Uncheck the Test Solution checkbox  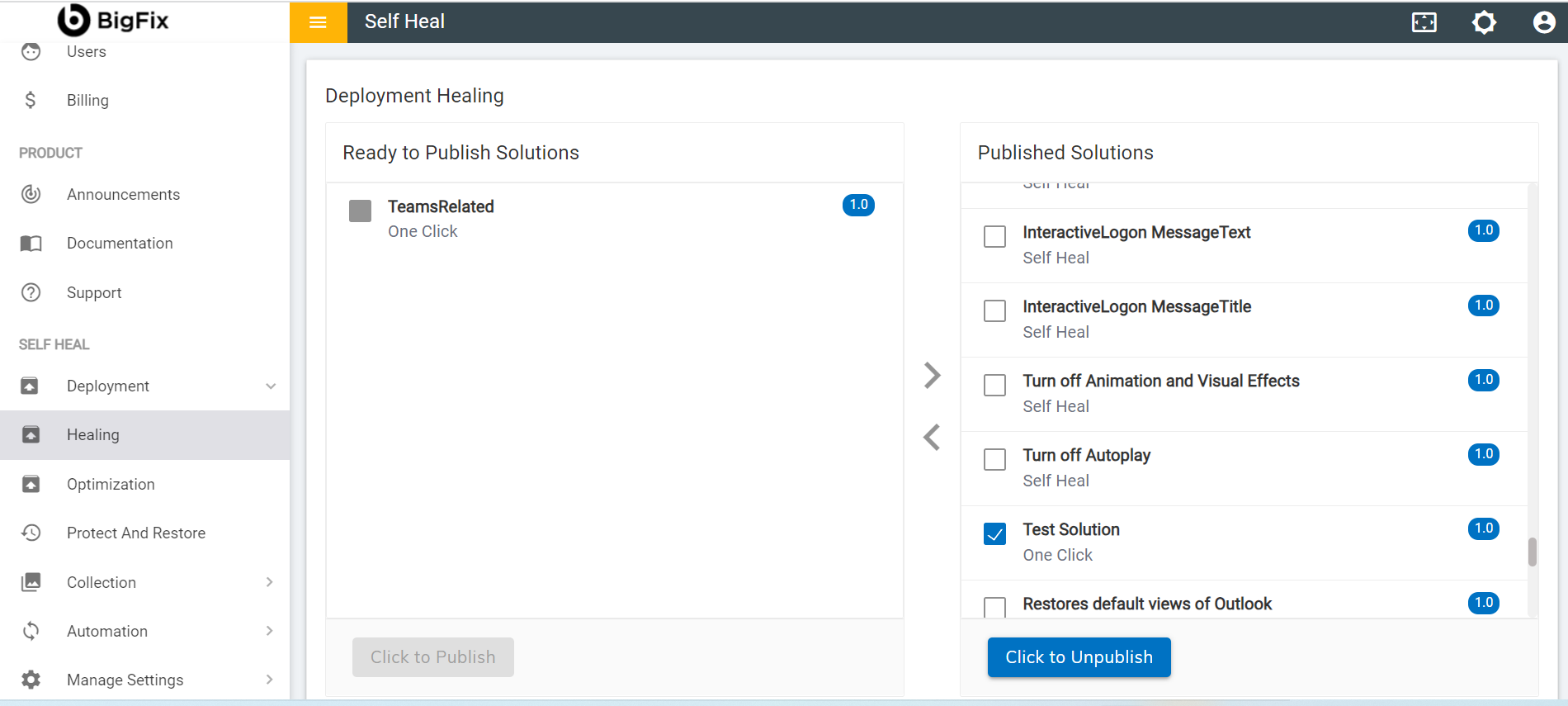click(x=995, y=534)
